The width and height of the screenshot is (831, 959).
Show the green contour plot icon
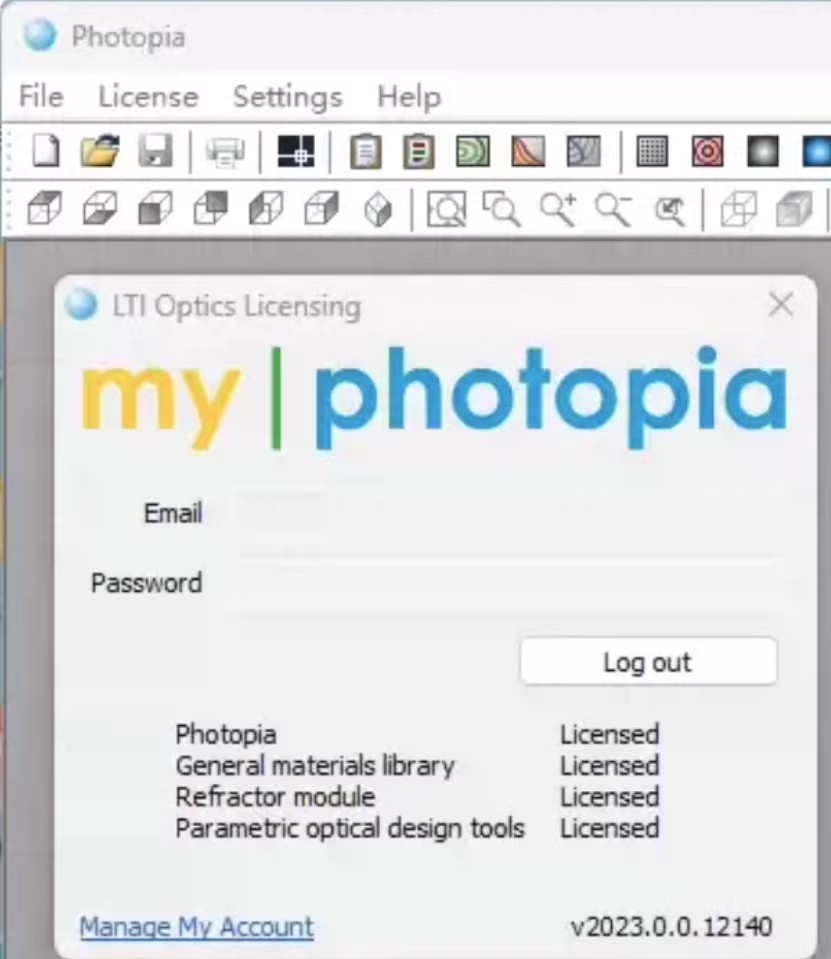pyautogui.click(x=473, y=151)
